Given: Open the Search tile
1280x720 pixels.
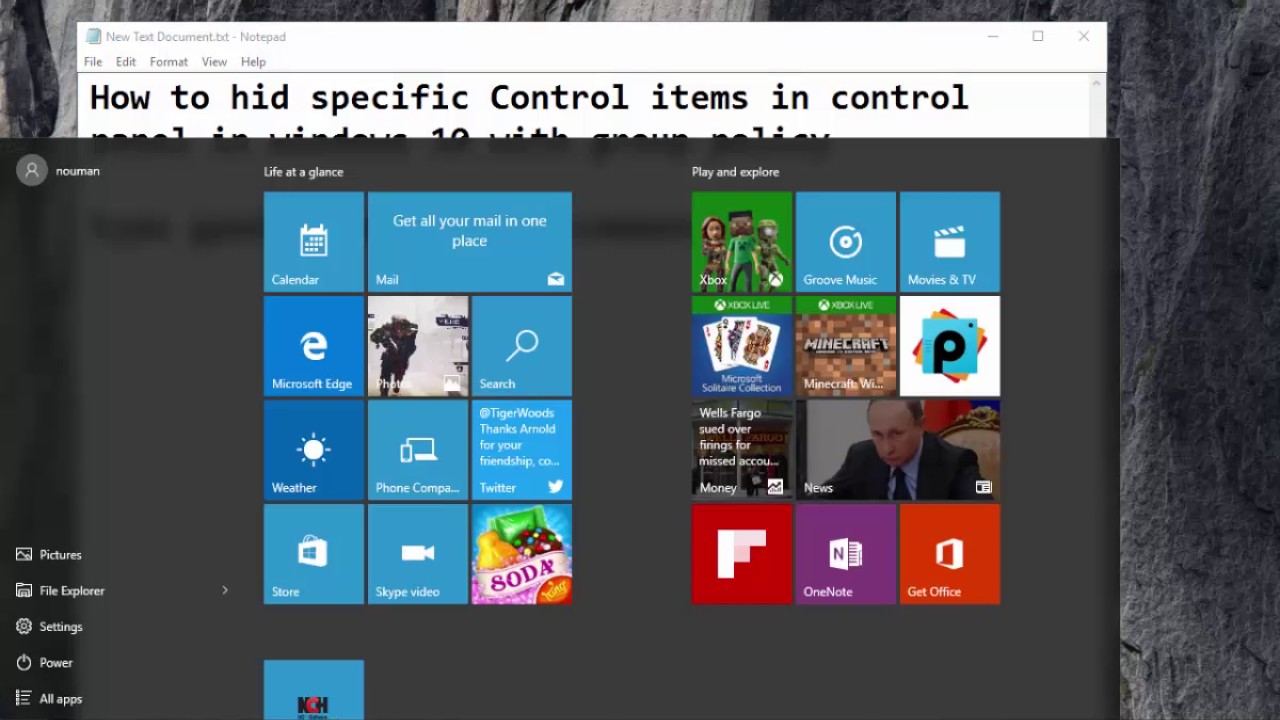Looking at the screenshot, I should pos(522,346).
